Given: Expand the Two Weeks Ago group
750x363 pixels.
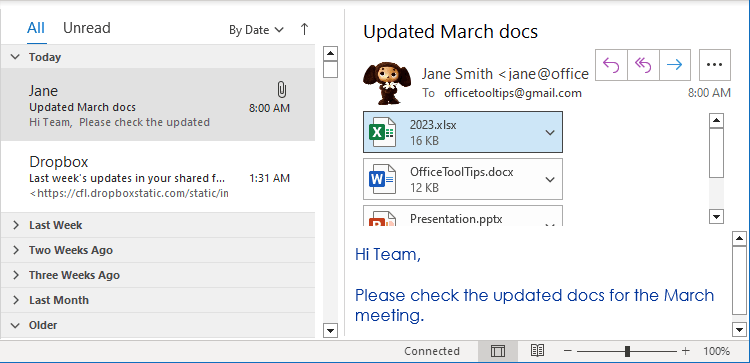Looking at the screenshot, I should (x=16, y=250).
